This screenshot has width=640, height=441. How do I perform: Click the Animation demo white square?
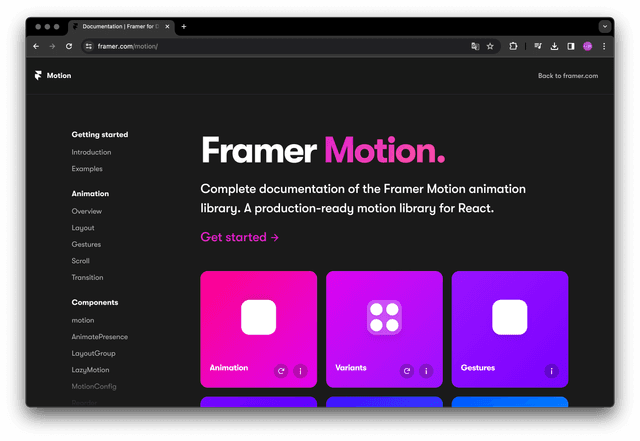tap(258, 317)
